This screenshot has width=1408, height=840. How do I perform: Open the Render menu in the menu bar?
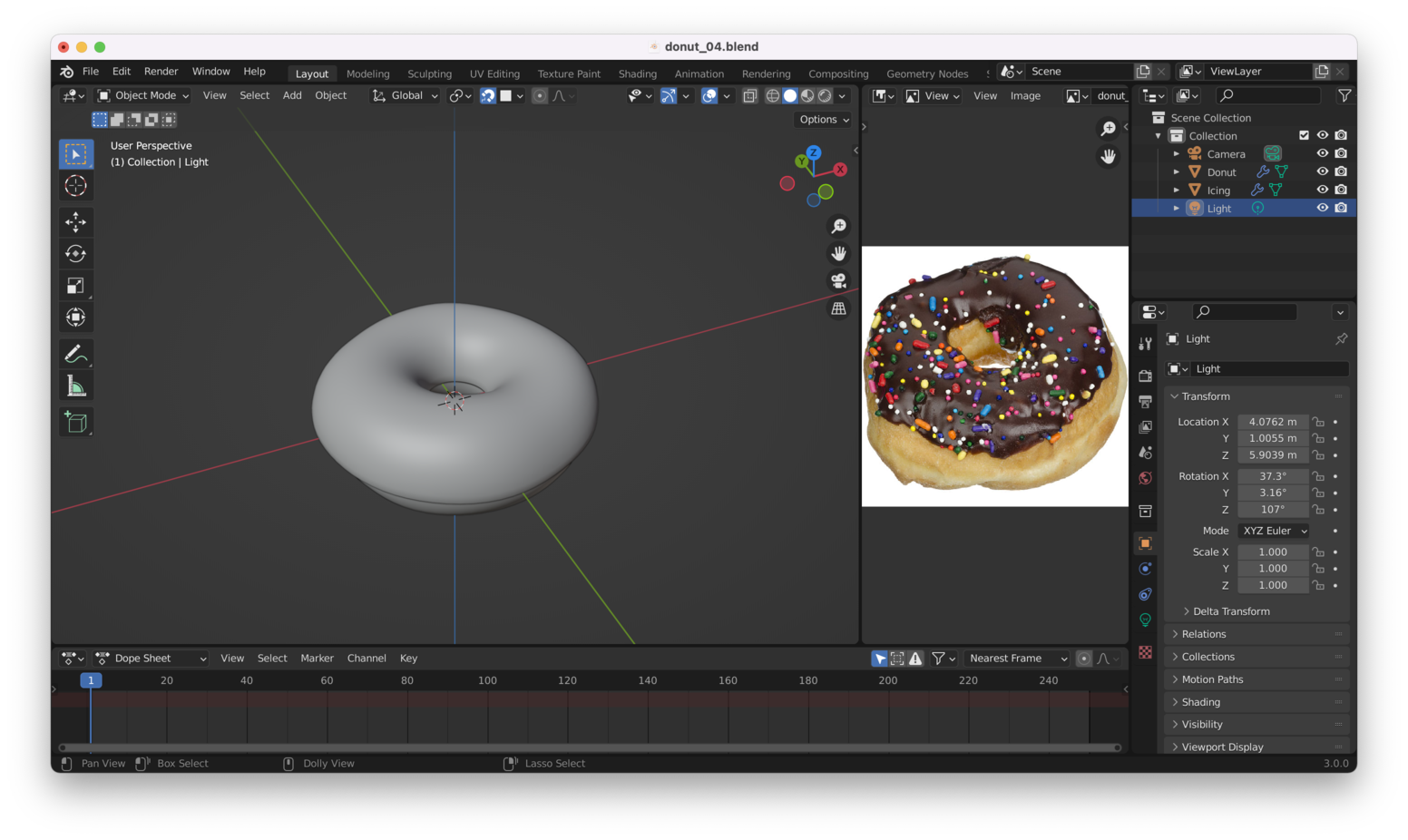(161, 71)
